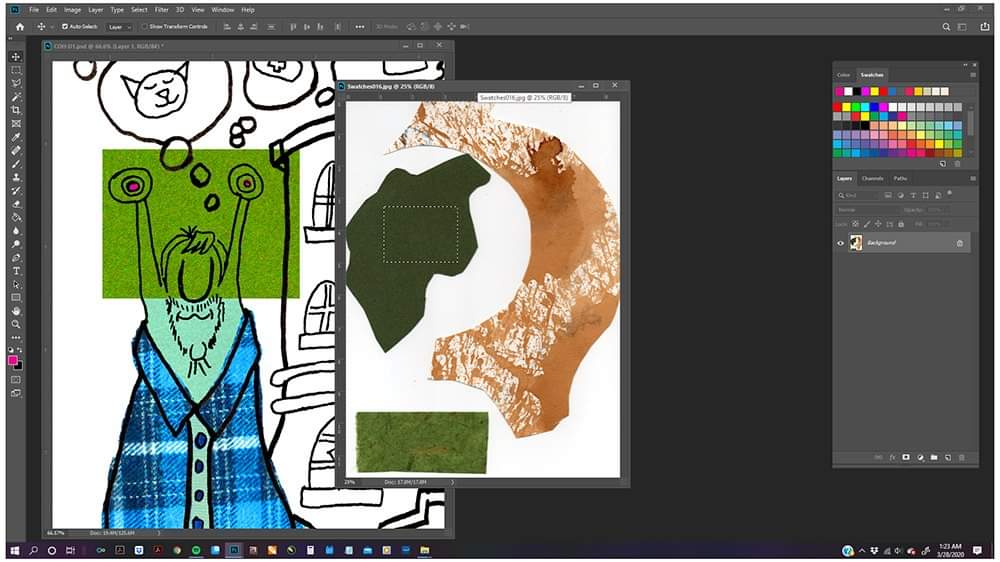The height and width of the screenshot is (562, 1000).
Task: Toggle layer filtering on/off switch
Action: coord(949,192)
